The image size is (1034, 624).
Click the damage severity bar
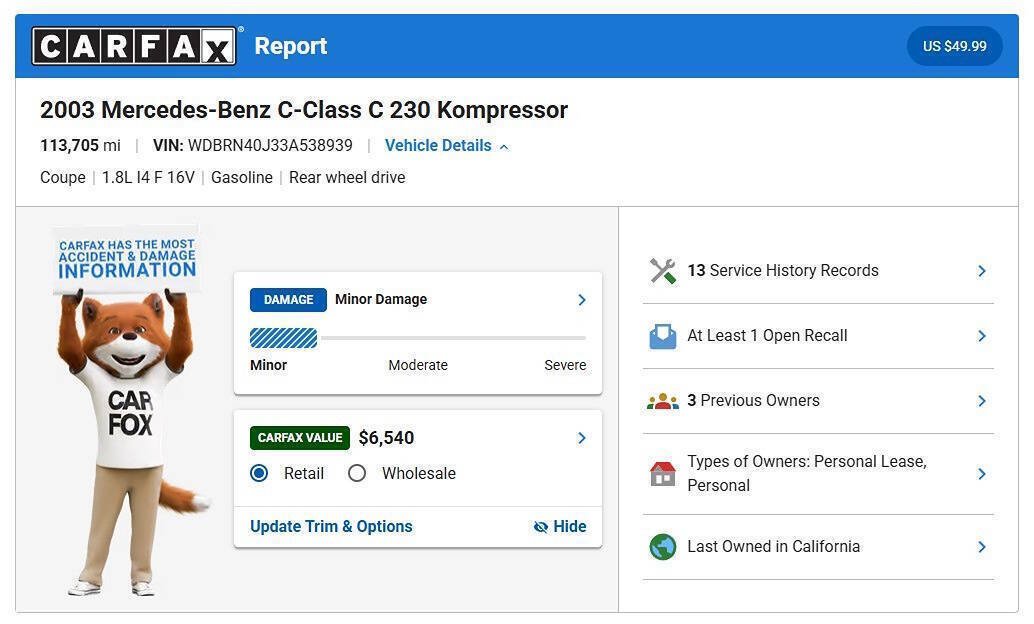[418, 338]
